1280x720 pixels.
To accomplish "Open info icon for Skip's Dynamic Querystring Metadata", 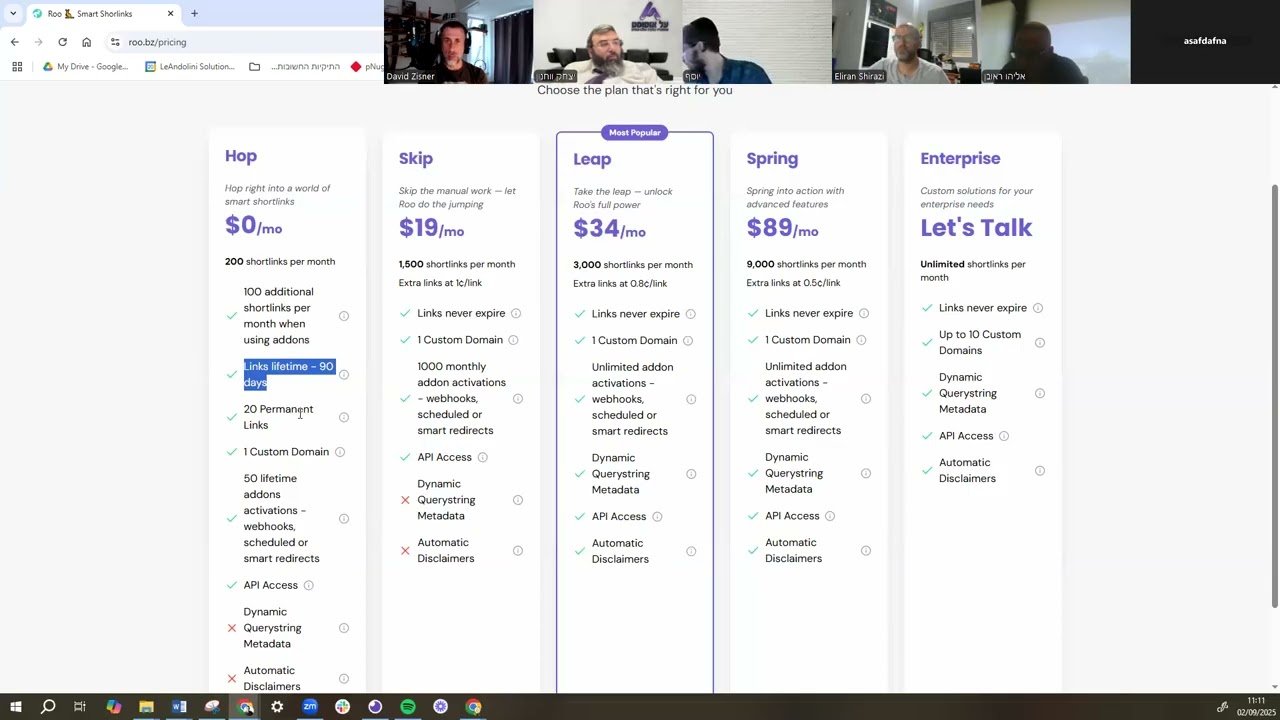I will point(518,500).
